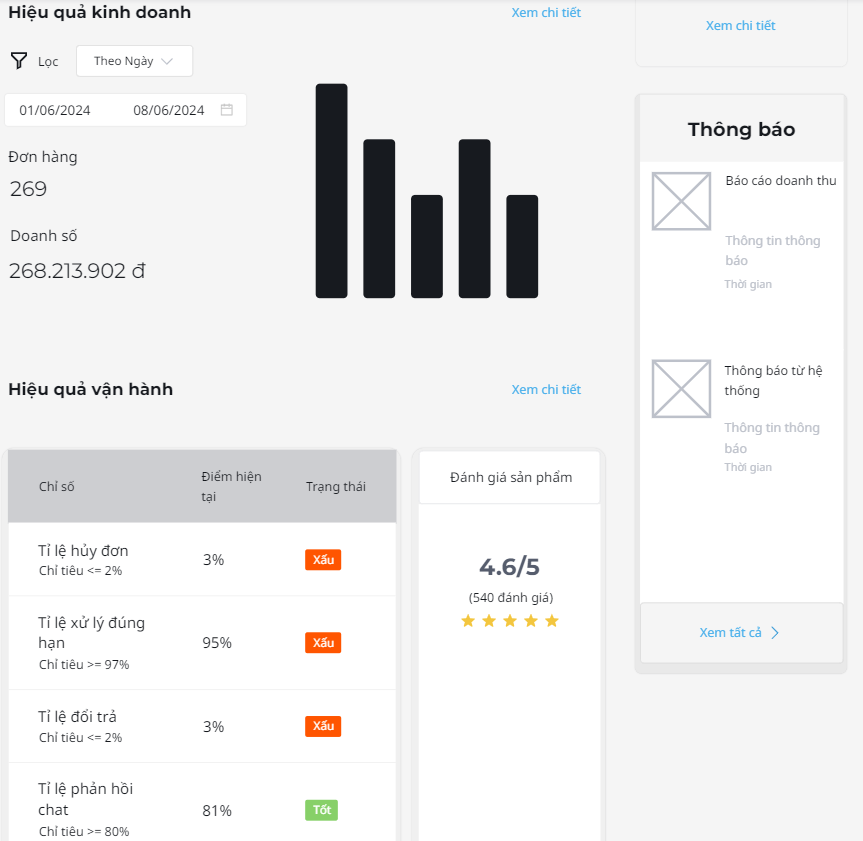The height and width of the screenshot is (841, 863).
Task: Click the Lọc filter label
Action: click(x=48, y=62)
